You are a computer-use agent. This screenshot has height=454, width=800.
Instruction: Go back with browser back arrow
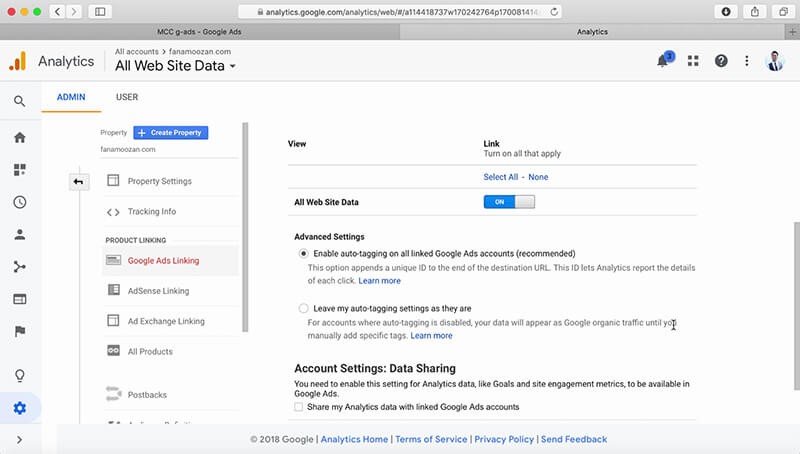58,12
